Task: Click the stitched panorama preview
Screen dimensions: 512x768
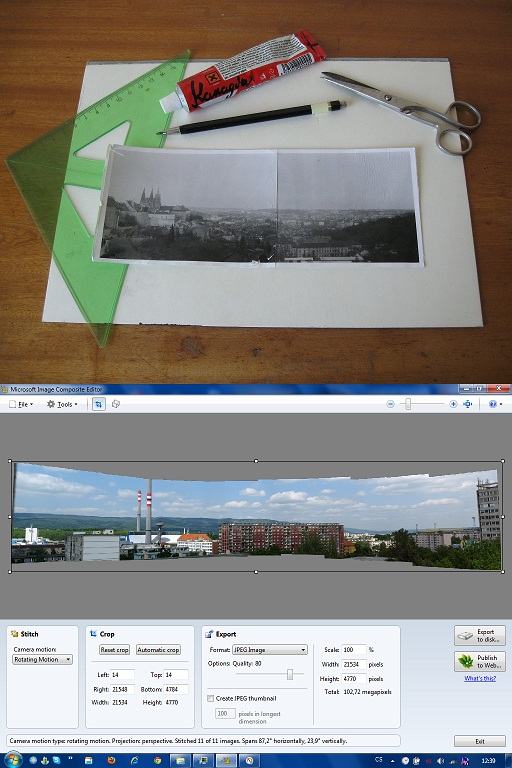Action: pyautogui.click(x=256, y=517)
